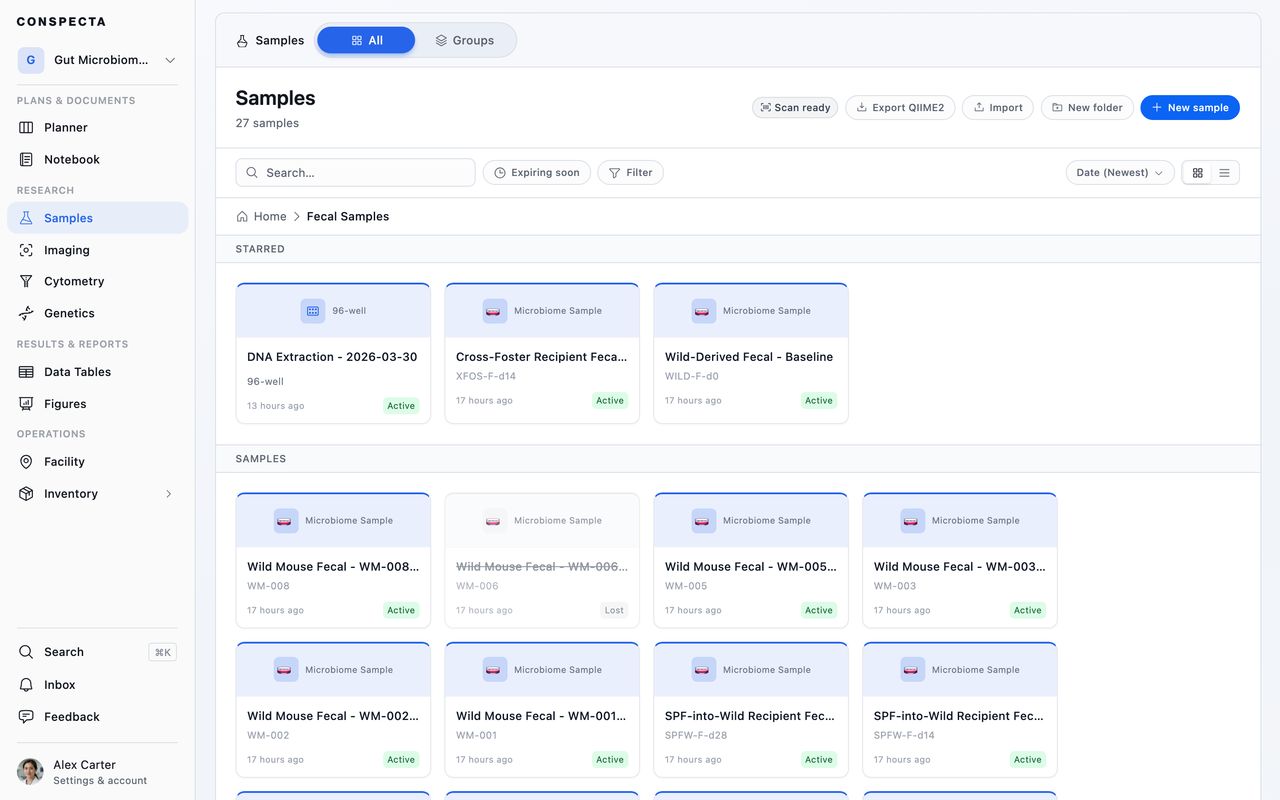Click the SPFW-F-d28 sample ID text
Image resolution: width=1280 pixels, height=800 pixels.
point(694,736)
